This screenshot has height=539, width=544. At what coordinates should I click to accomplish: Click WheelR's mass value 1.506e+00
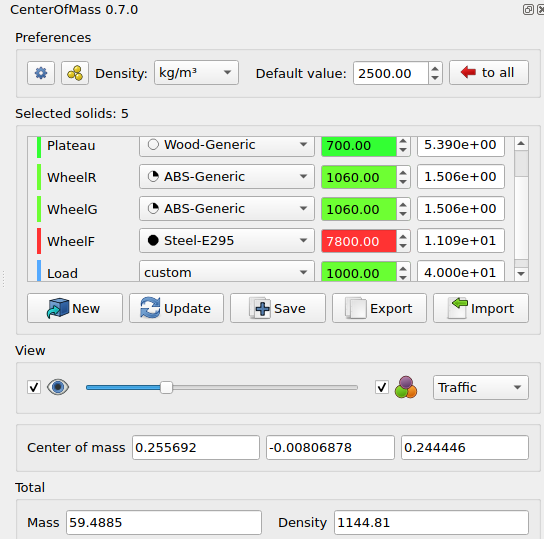tap(460, 177)
